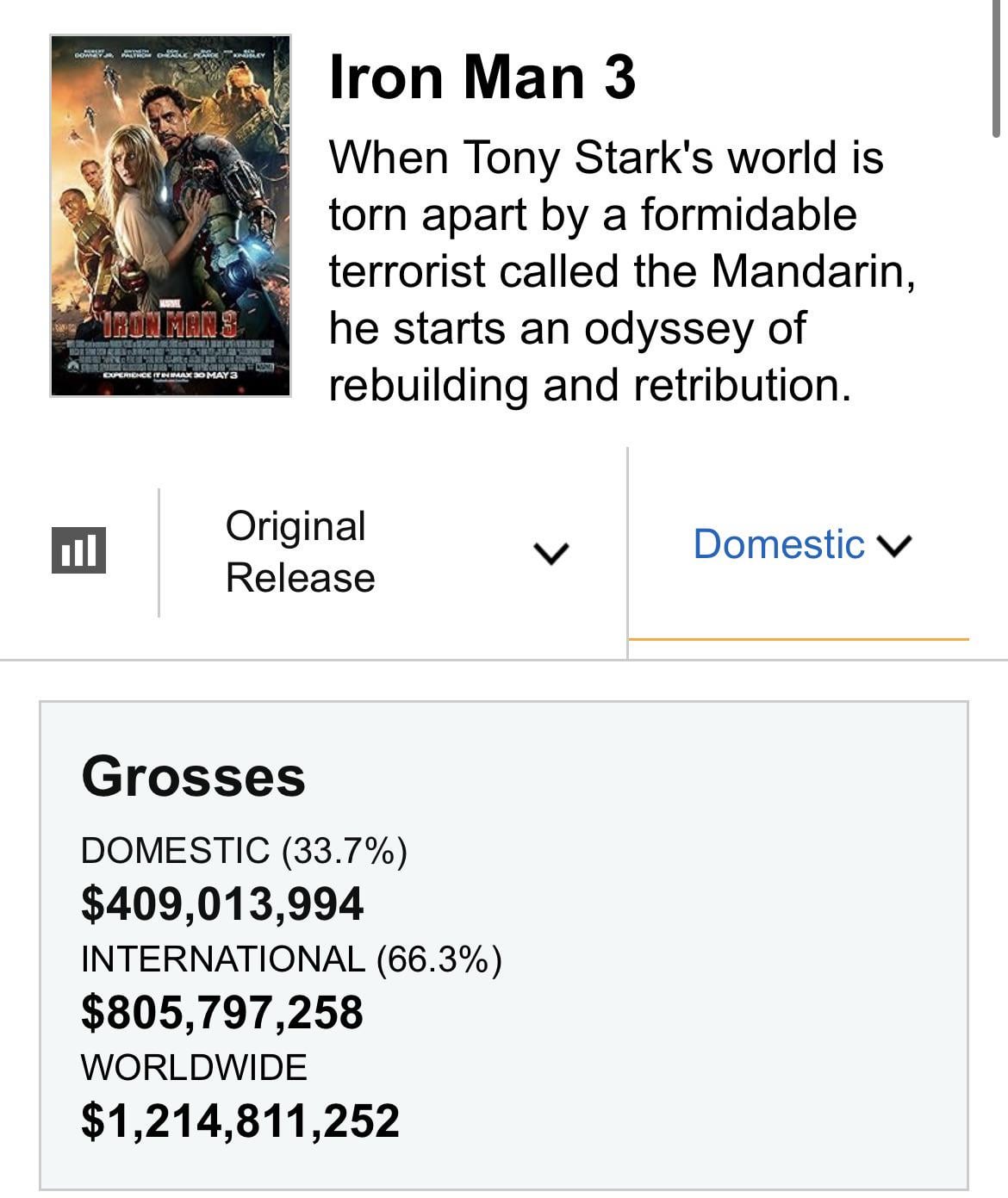Expand the chevron beside Domestic
The height and width of the screenshot is (1198, 1008).
(x=893, y=546)
